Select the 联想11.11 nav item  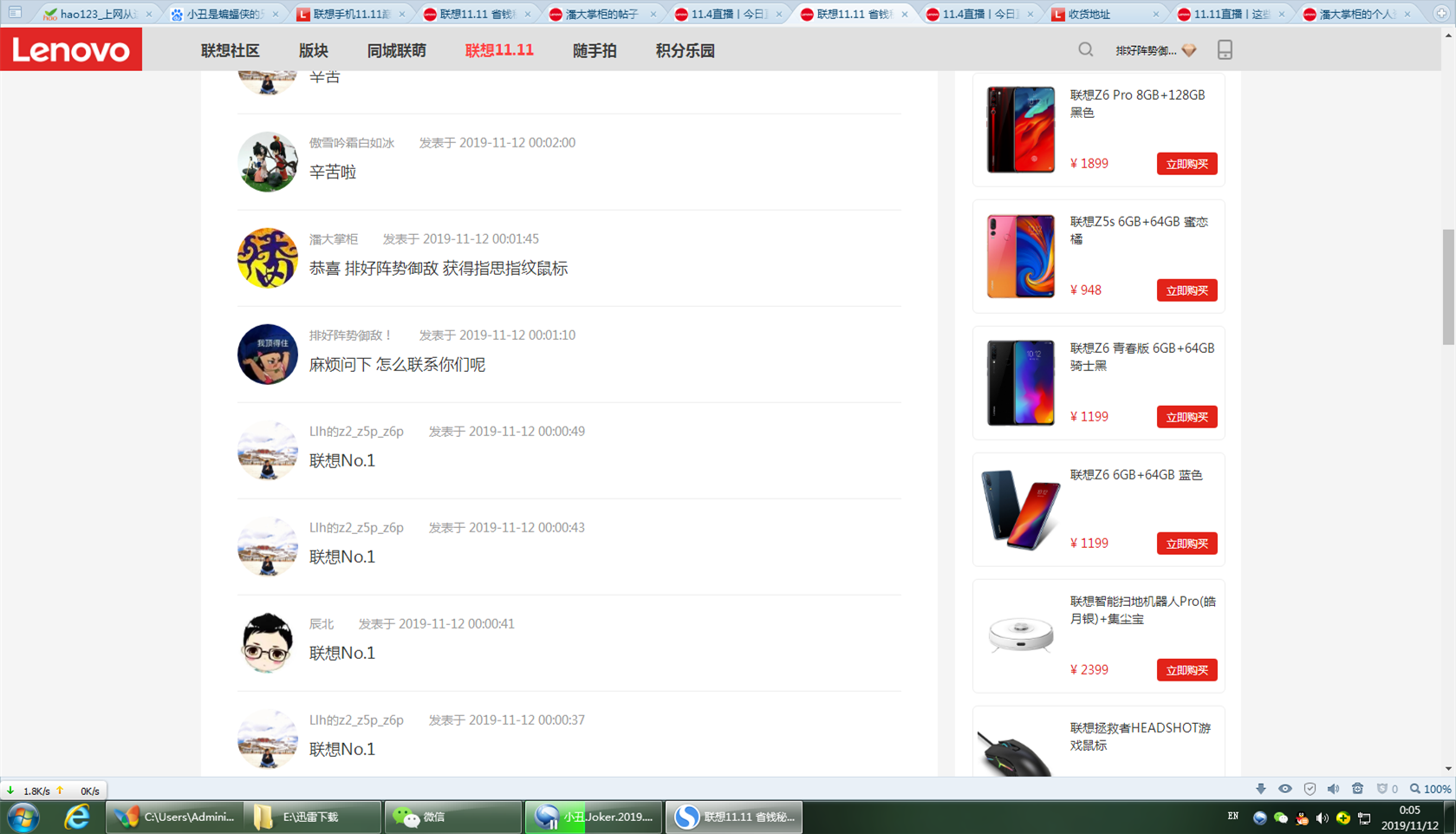499,50
